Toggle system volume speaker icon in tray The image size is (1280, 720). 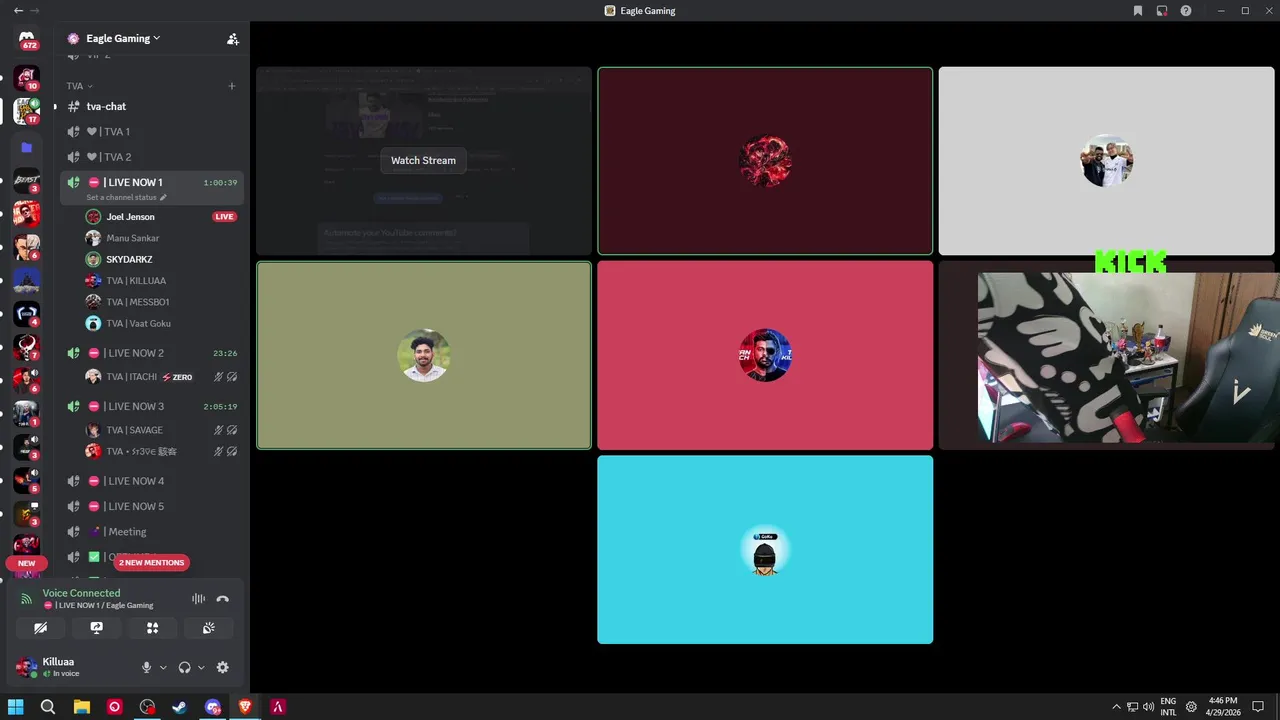[x=1148, y=707]
